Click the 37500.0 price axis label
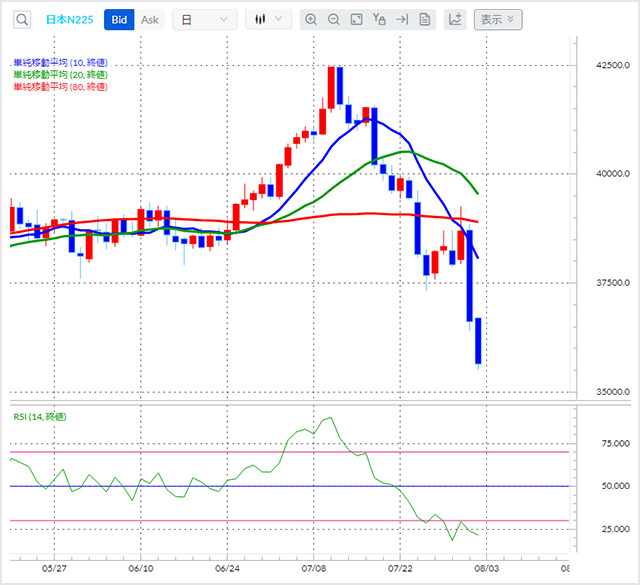The image size is (640, 585). 613,283
